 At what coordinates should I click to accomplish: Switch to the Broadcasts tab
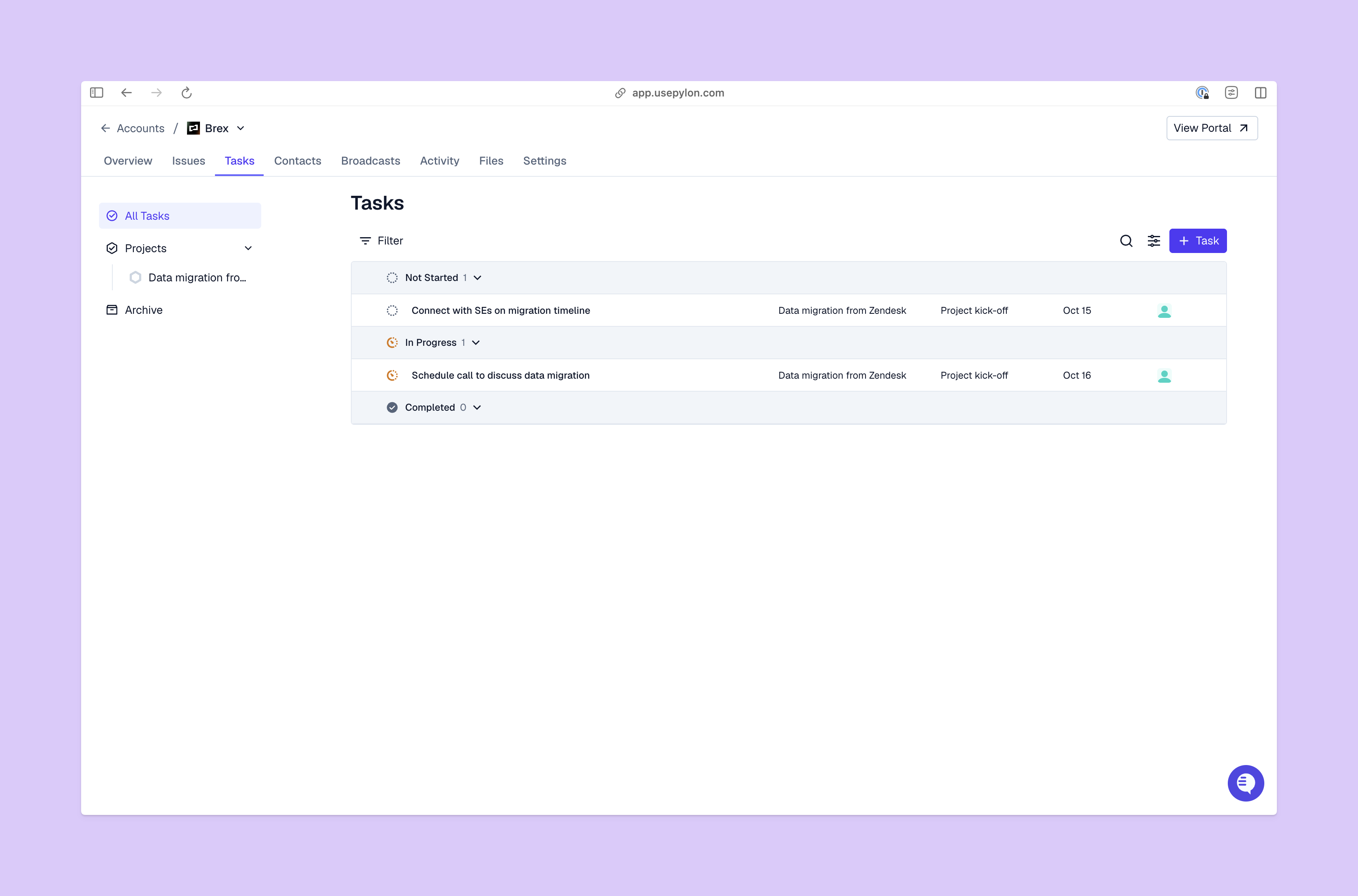point(370,161)
